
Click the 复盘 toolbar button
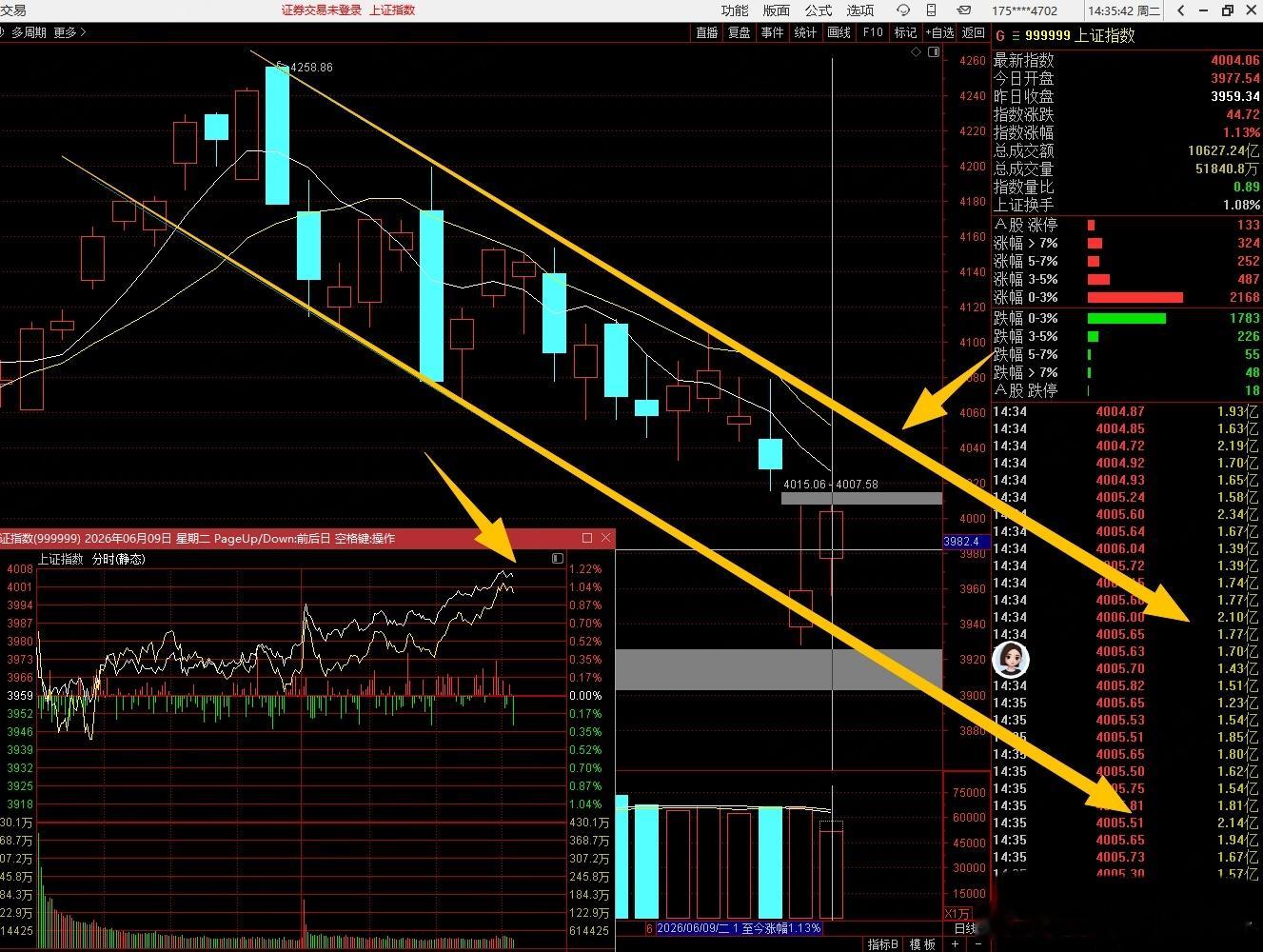pos(740,32)
